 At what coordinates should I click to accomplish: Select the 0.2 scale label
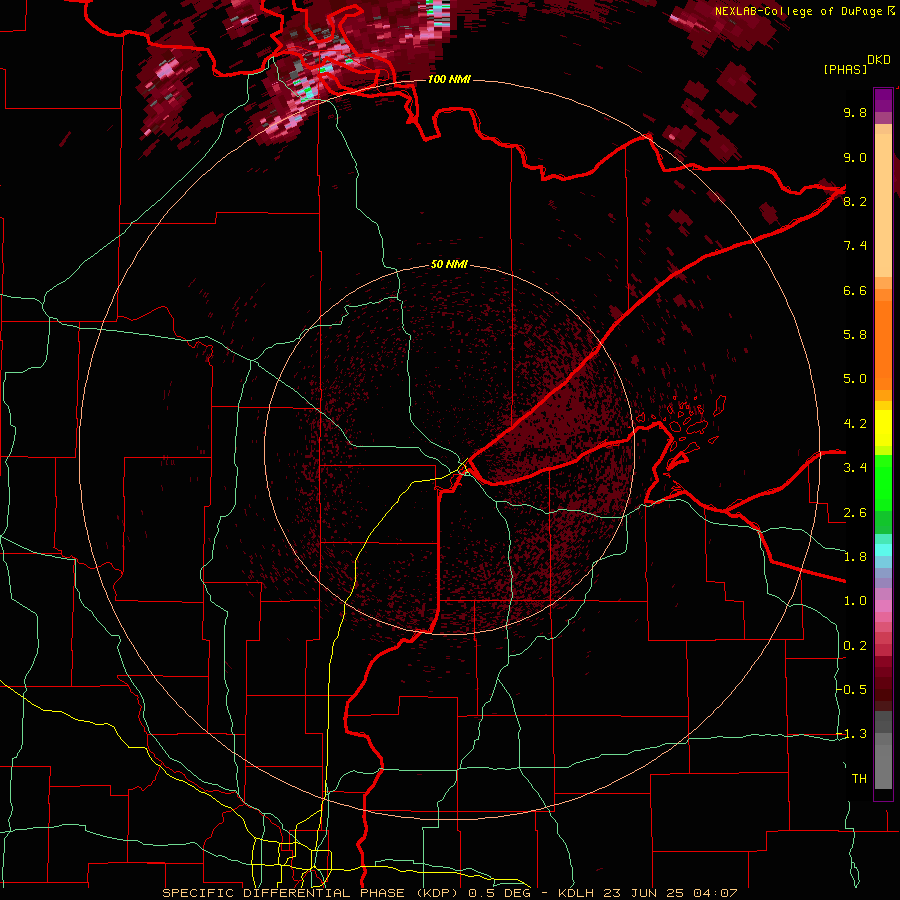855,646
